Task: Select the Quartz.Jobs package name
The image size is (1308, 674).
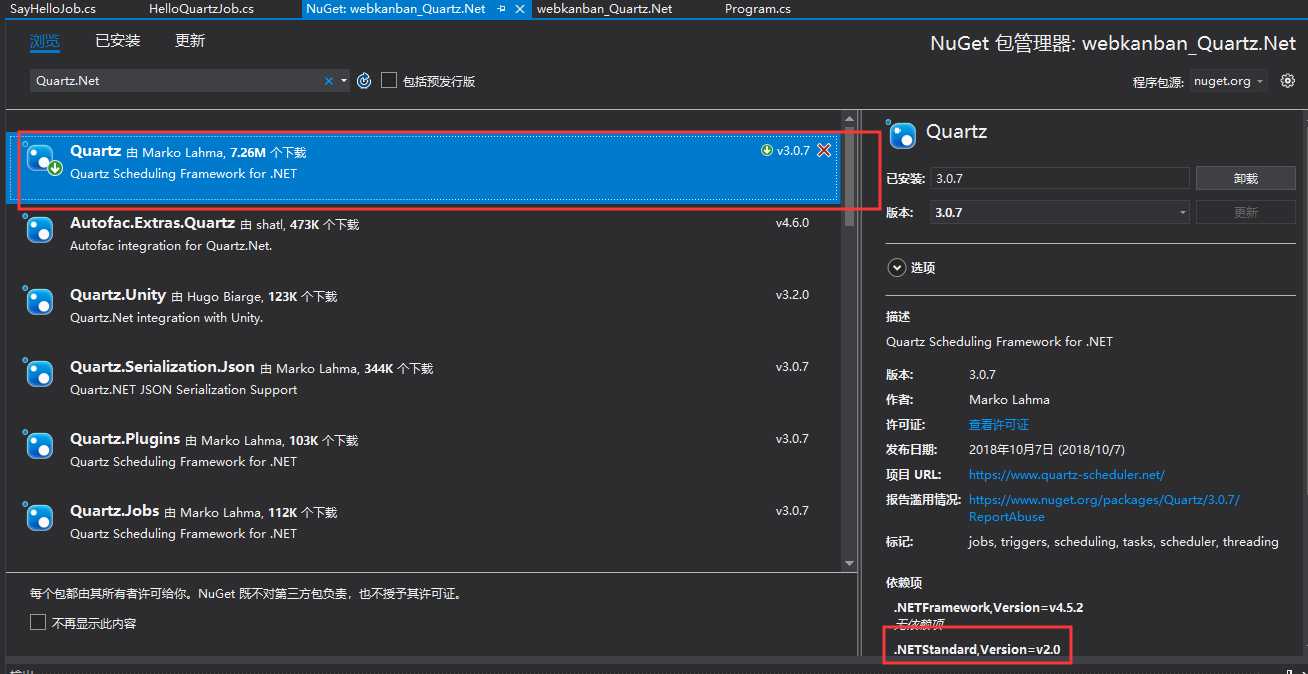Action: click(115, 511)
